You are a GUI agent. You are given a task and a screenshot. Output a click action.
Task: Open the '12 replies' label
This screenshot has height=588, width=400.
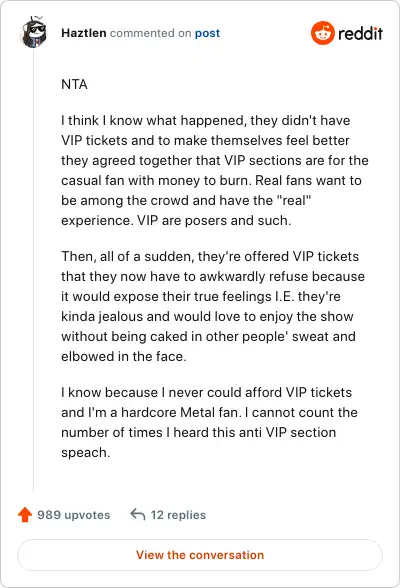point(178,515)
